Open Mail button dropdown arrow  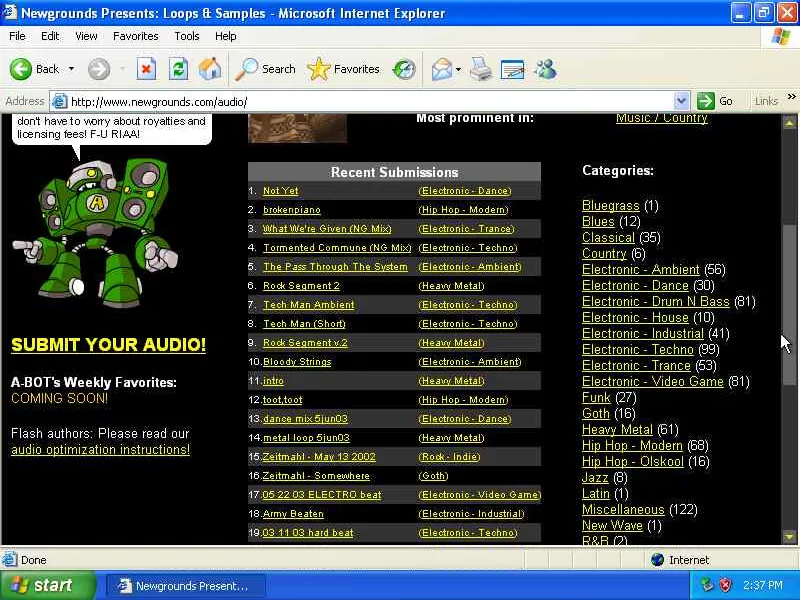click(x=459, y=69)
